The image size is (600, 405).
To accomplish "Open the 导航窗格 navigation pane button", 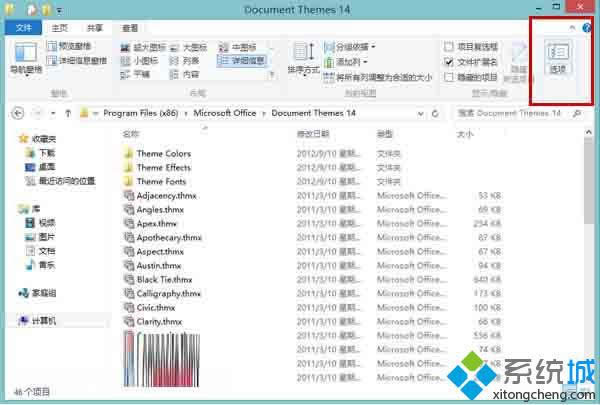I will tap(26, 58).
